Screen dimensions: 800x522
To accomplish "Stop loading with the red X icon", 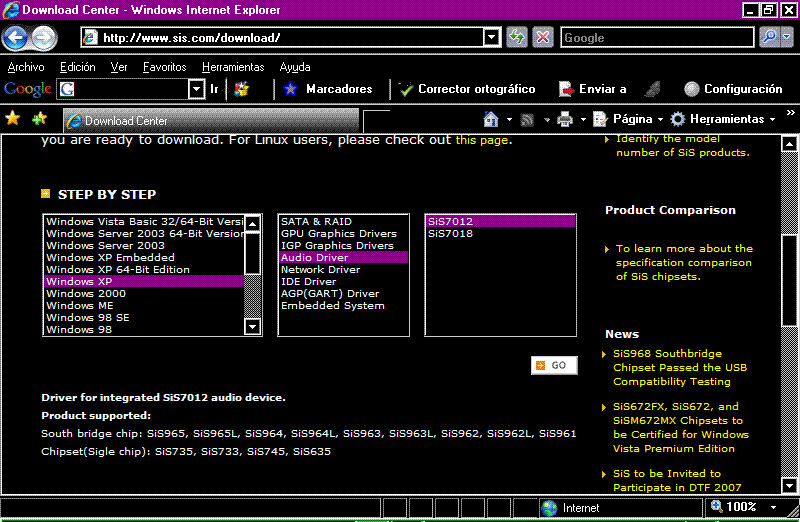I will (x=543, y=37).
